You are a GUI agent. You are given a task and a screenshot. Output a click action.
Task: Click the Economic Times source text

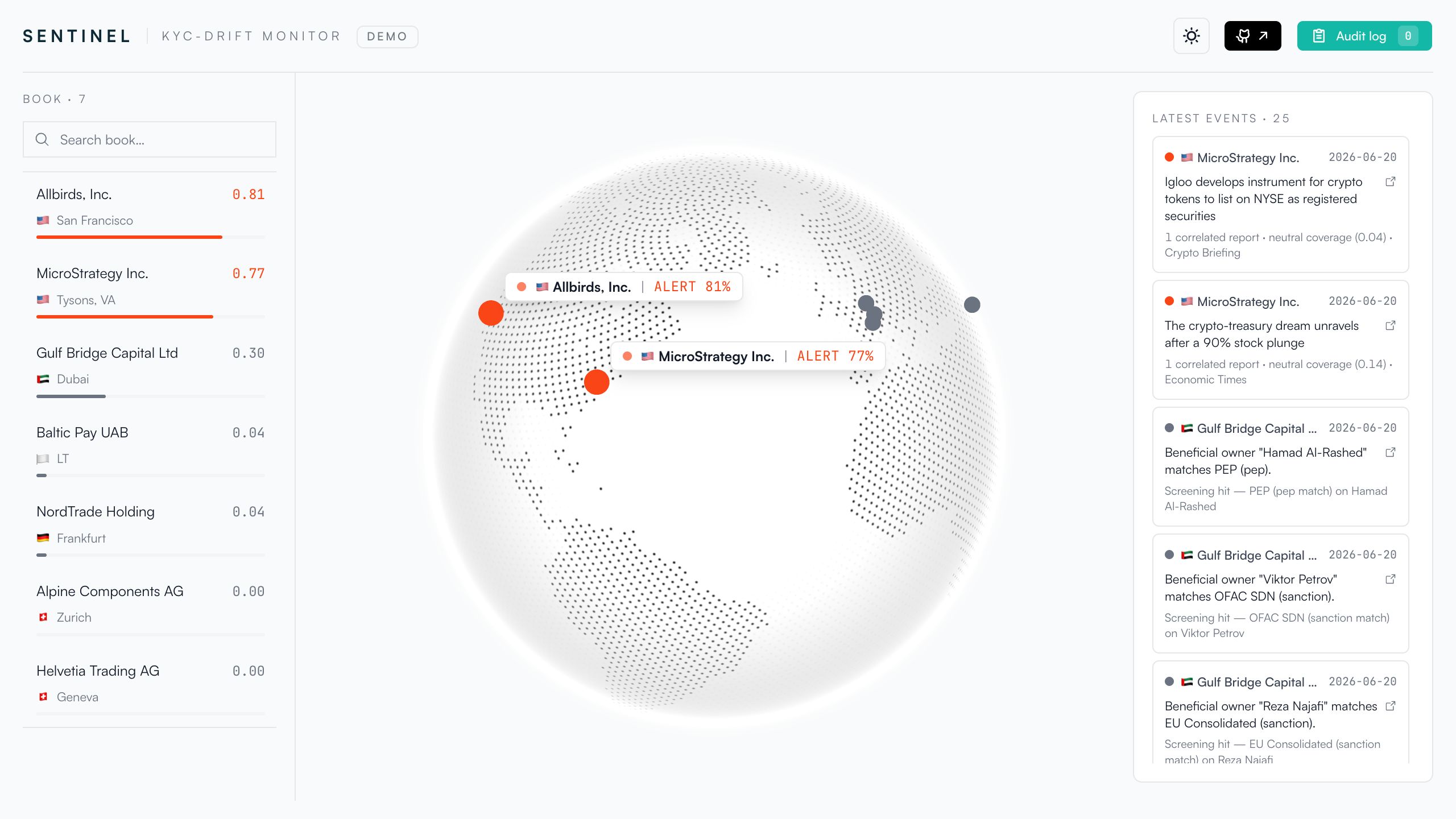1205,380
